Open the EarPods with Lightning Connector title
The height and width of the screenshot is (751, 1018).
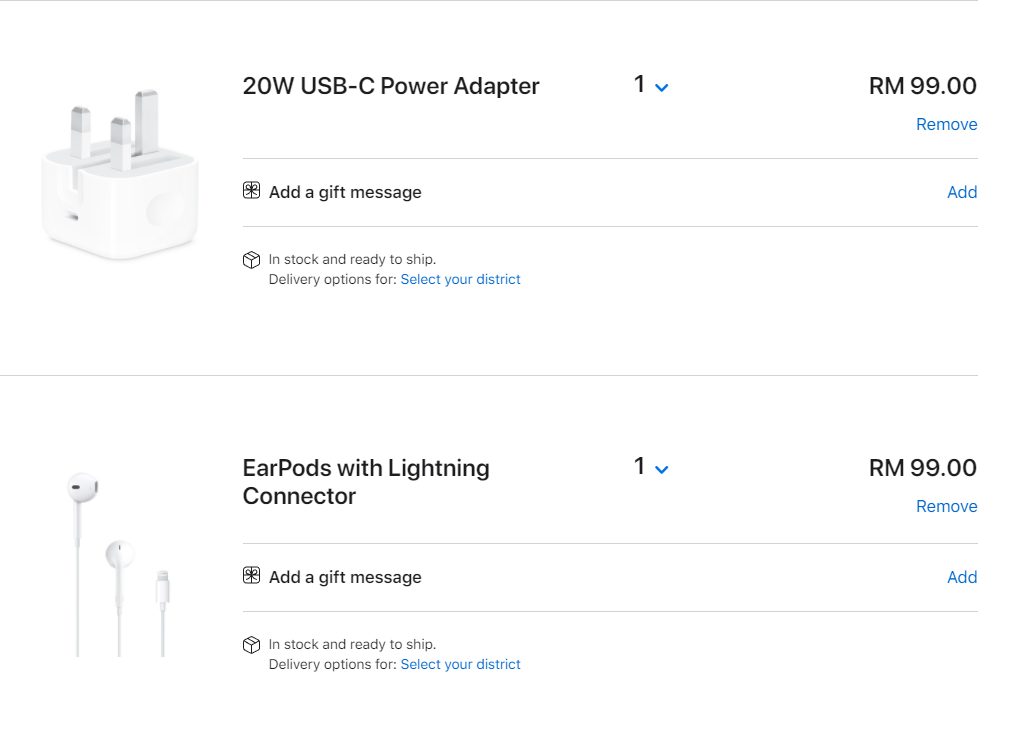click(366, 482)
